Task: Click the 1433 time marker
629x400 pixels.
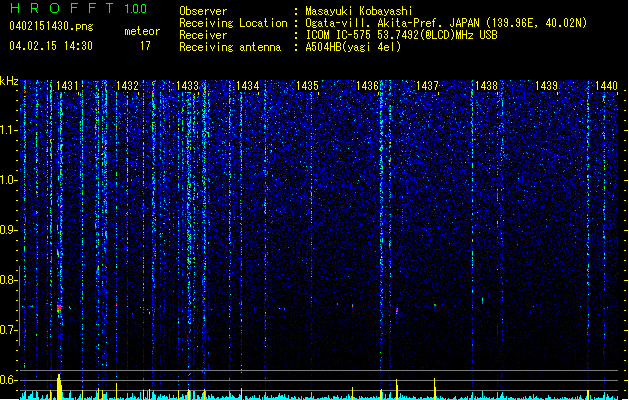Action: click(187, 86)
